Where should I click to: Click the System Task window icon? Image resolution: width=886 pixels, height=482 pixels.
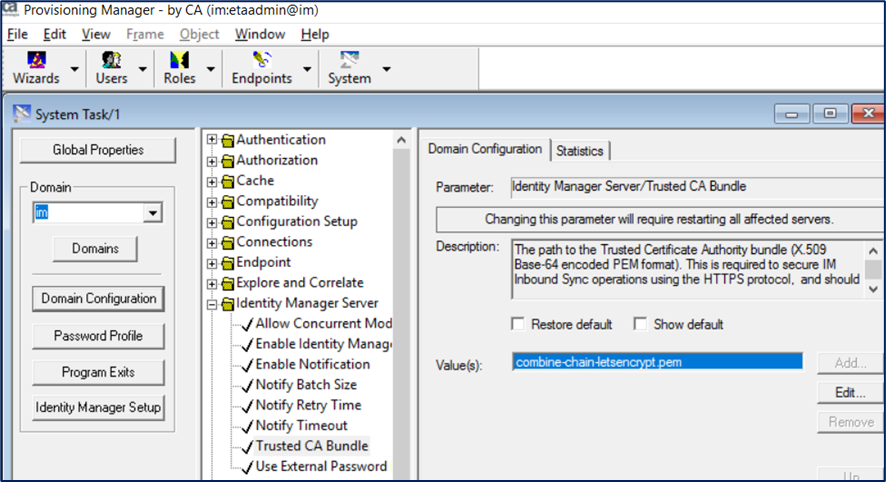(22, 114)
